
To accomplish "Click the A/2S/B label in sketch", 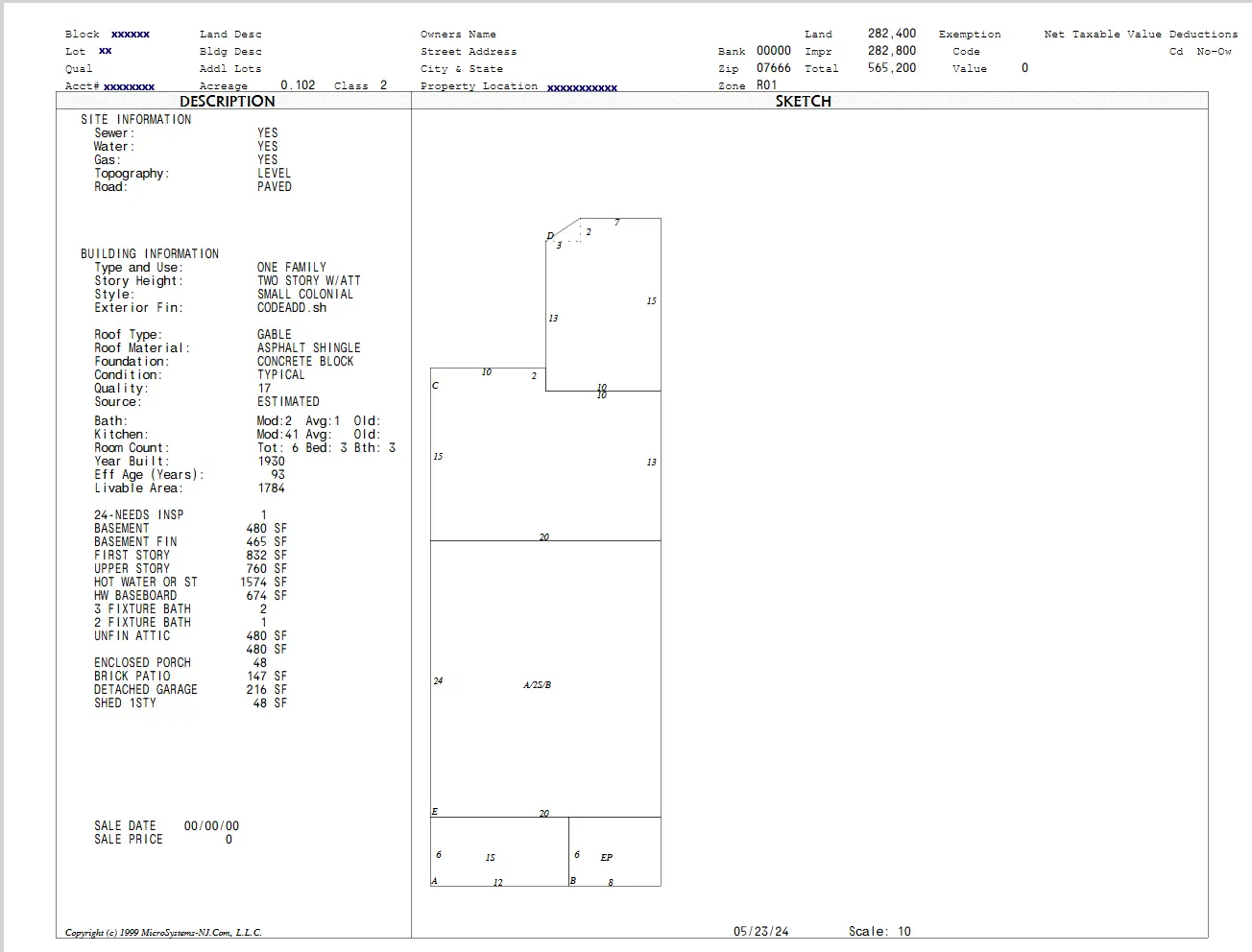I will (537, 685).
